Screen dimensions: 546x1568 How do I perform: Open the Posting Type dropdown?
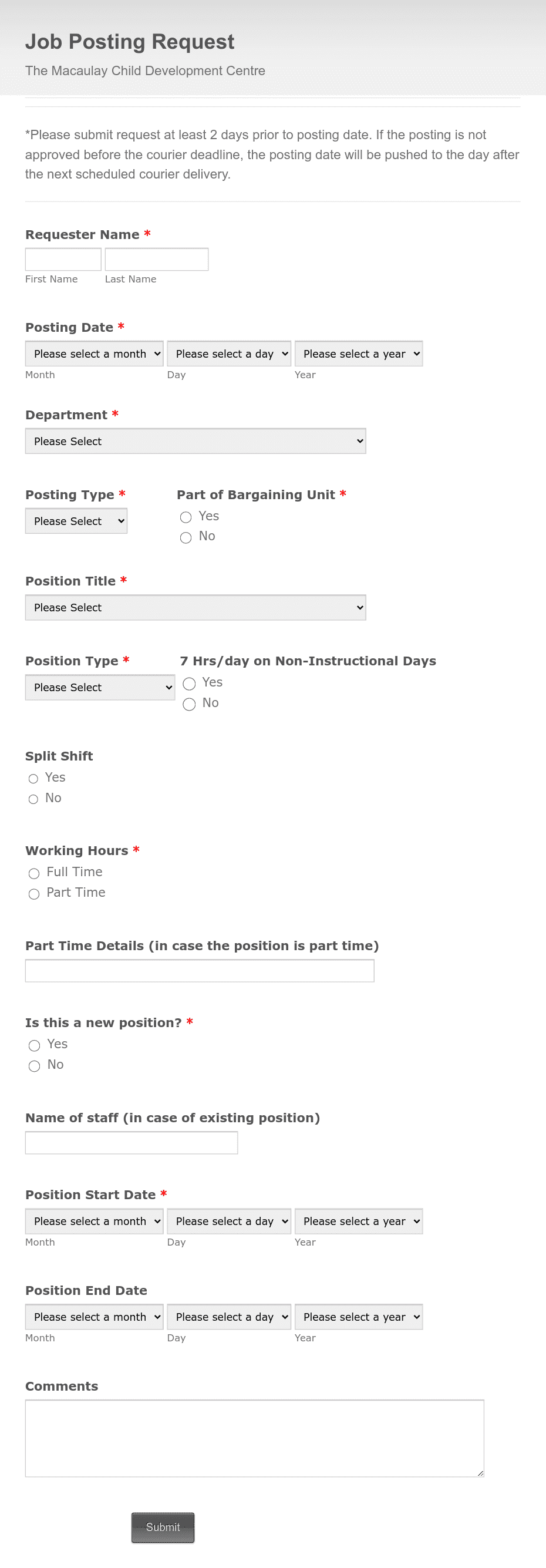76,520
